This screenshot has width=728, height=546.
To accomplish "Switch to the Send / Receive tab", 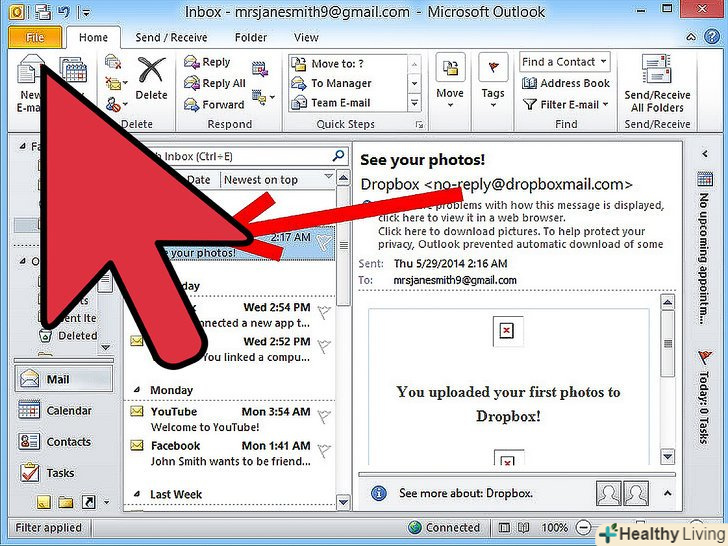I will point(171,37).
